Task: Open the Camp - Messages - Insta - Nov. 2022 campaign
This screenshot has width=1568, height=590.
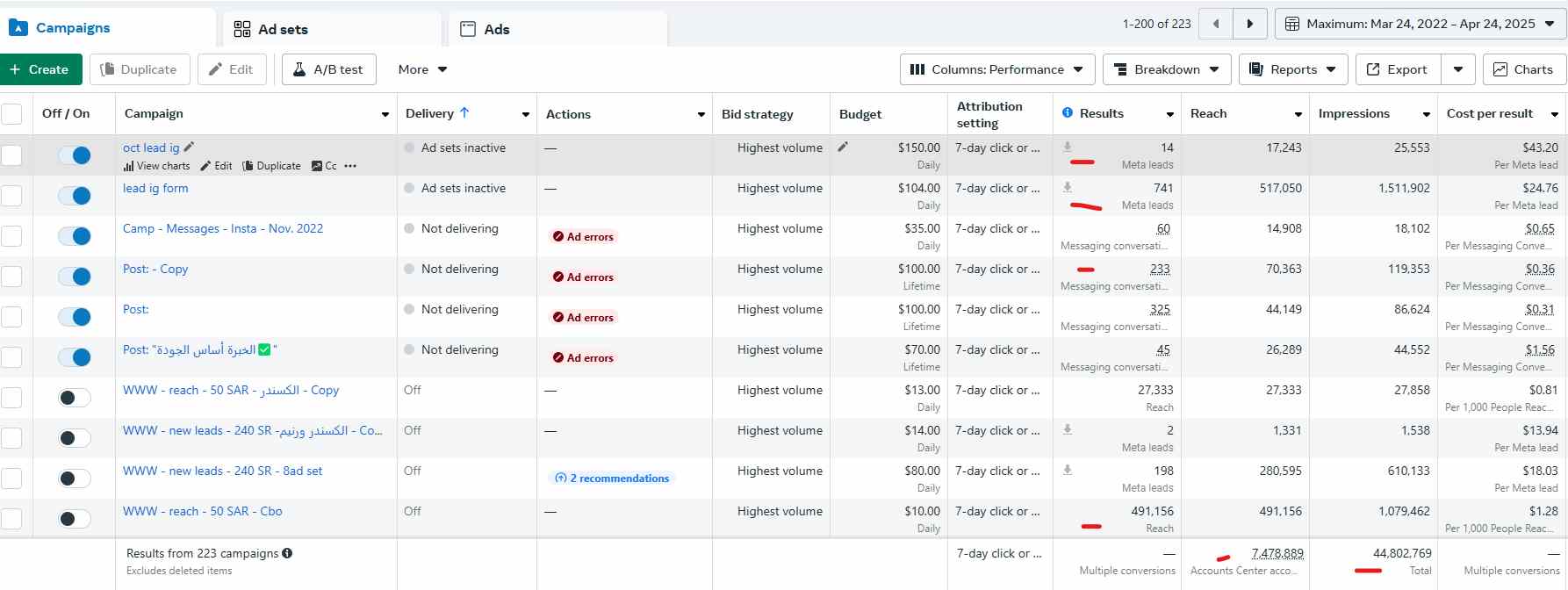Action: (x=223, y=228)
